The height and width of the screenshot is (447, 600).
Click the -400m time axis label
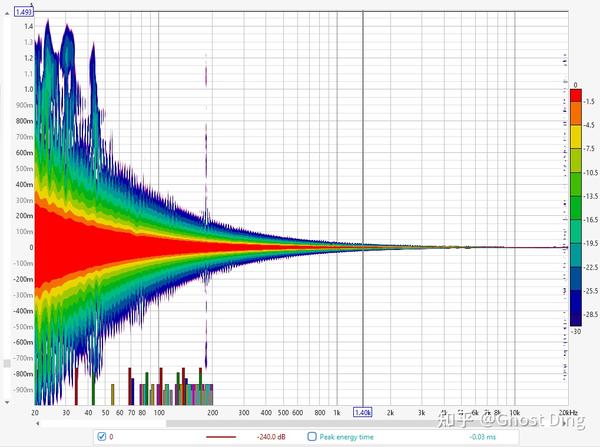(23, 311)
